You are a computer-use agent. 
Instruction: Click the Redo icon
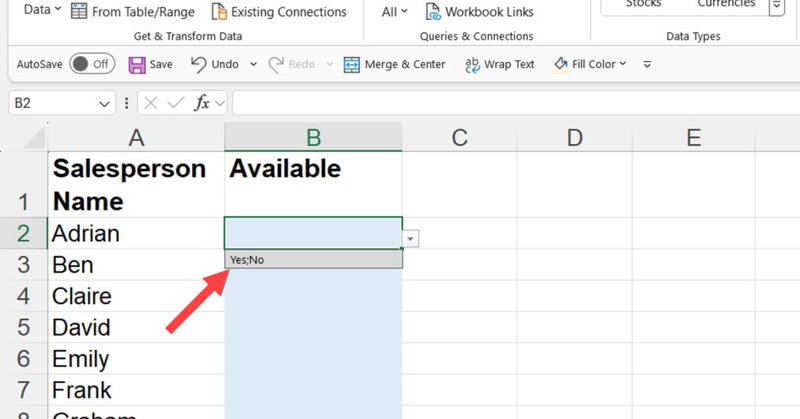click(x=276, y=64)
